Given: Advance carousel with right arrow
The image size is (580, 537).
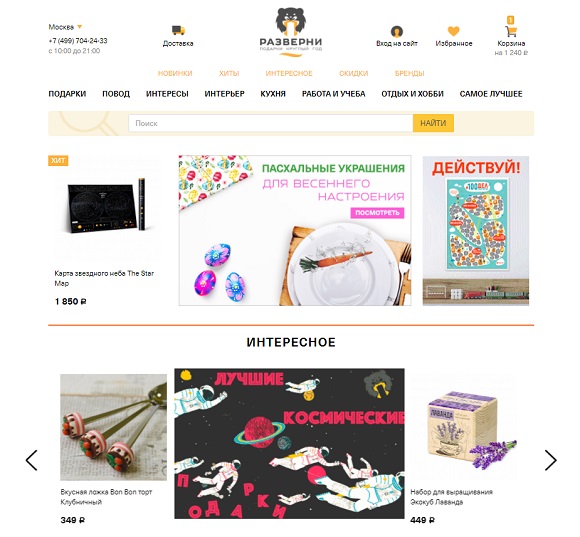Looking at the screenshot, I should pyautogui.click(x=550, y=460).
